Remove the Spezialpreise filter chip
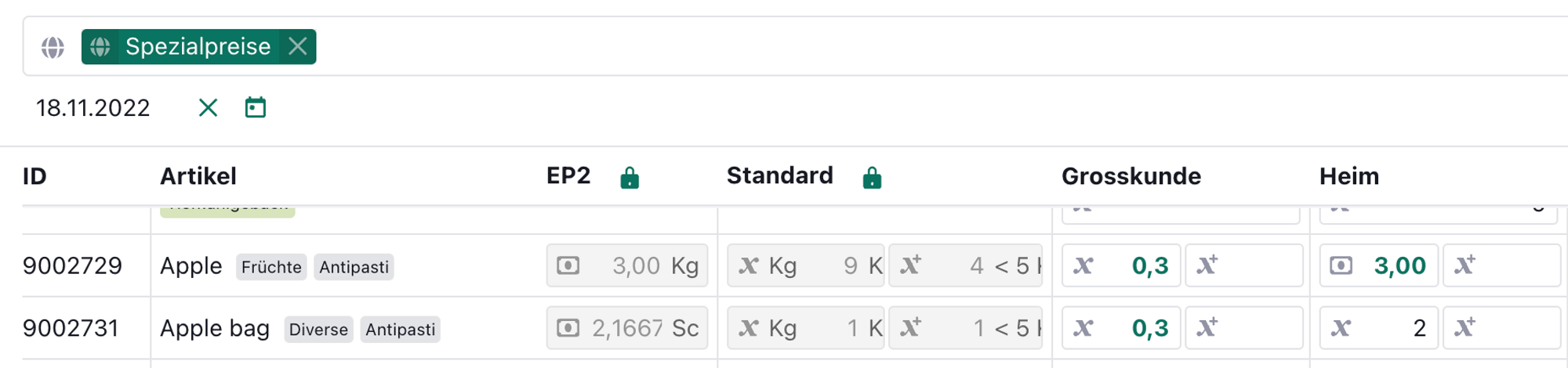Screen dimensions: 1568x368 [298, 46]
